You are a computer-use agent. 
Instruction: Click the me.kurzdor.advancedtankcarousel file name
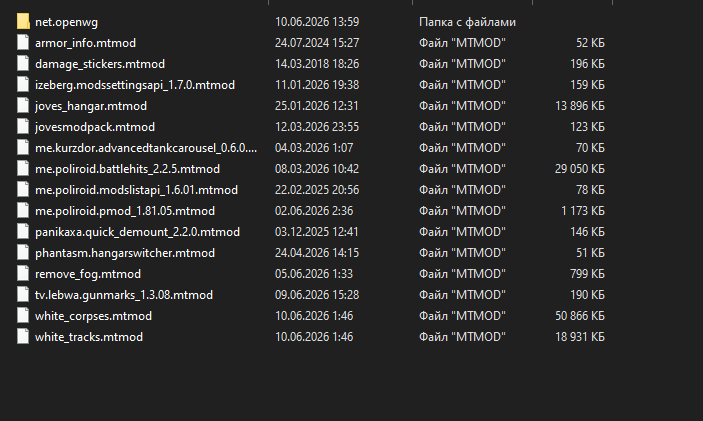(146, 148)
